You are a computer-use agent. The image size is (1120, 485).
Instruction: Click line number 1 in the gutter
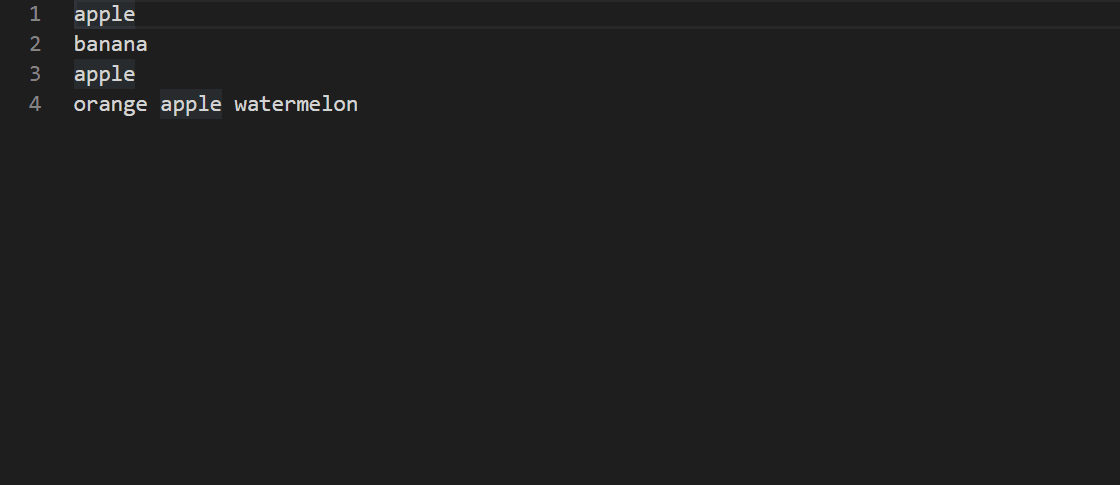click(35, 14)
